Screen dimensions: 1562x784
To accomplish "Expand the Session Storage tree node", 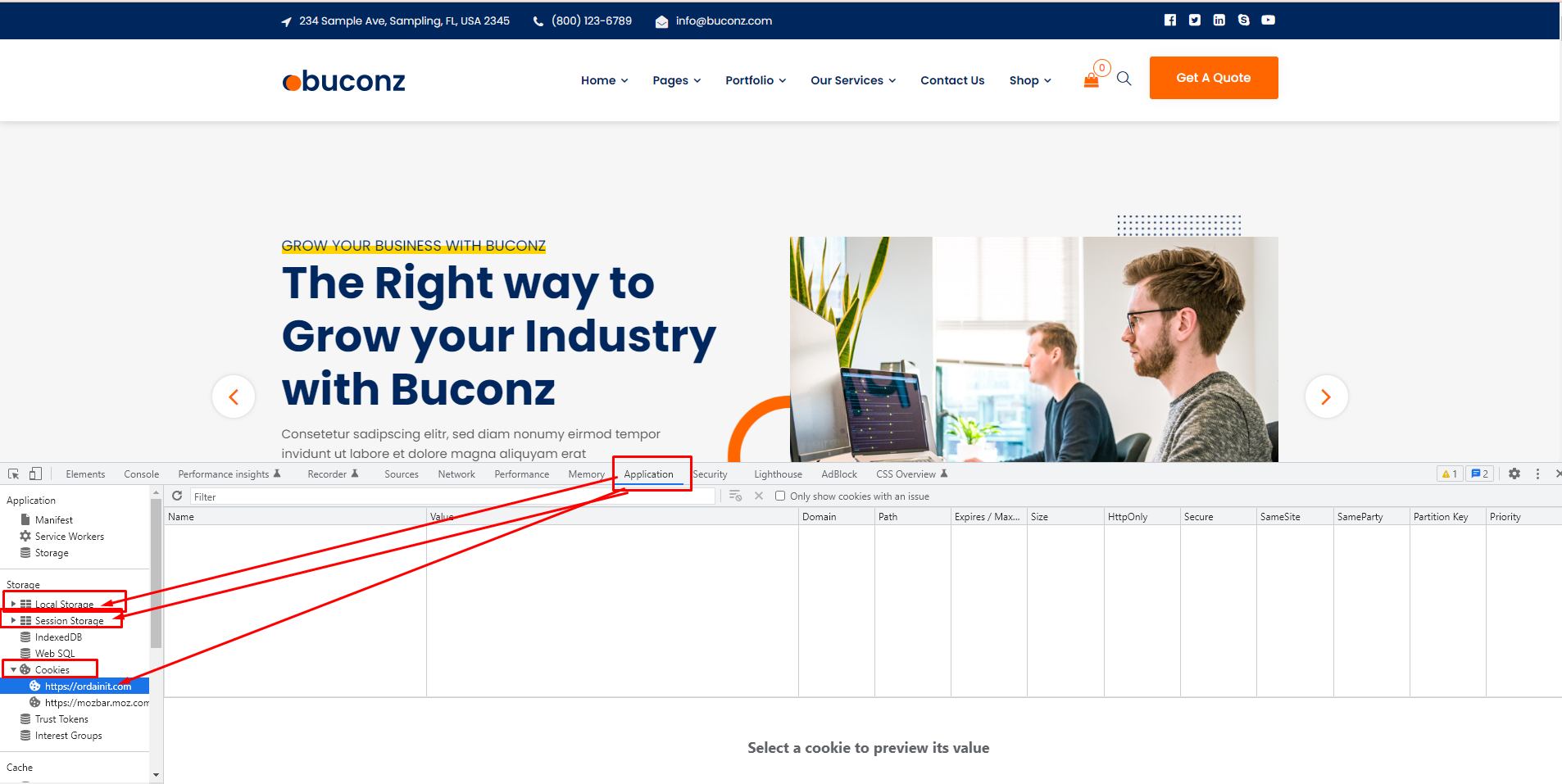I will tap(13, 621).
